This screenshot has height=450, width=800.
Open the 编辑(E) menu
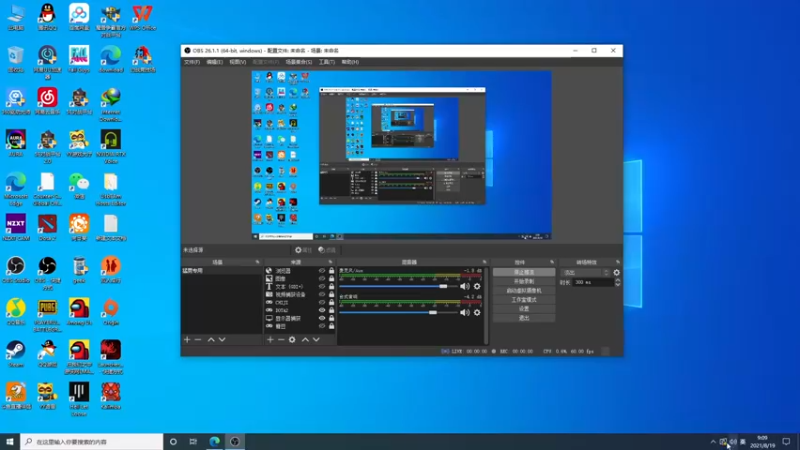point(214,62)
